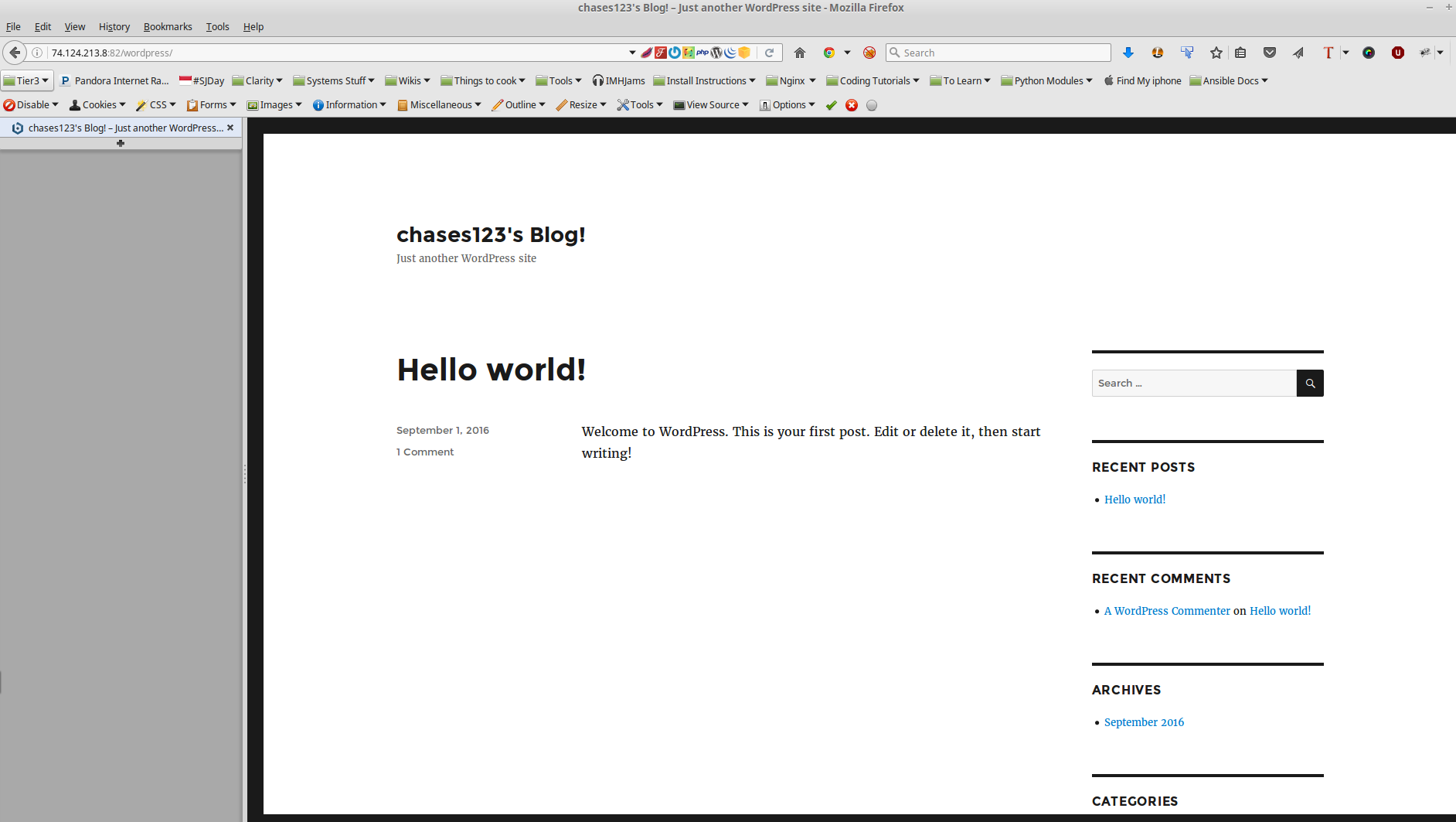The image size is (1456, 822).
Task: Reload the page with the refresh icon
Action: click(769, 53)
